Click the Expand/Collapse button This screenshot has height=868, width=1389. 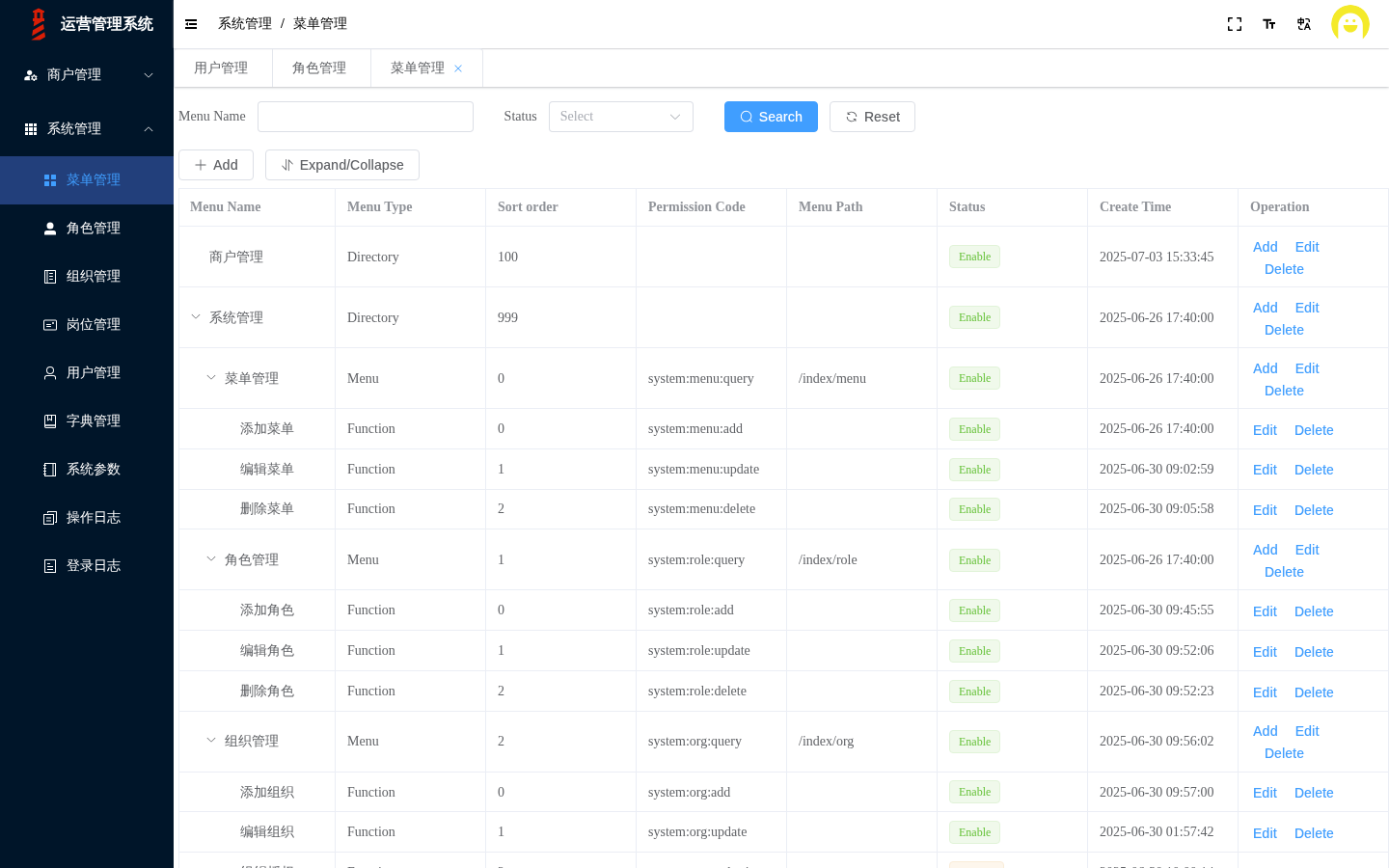[x=342, y=165]
